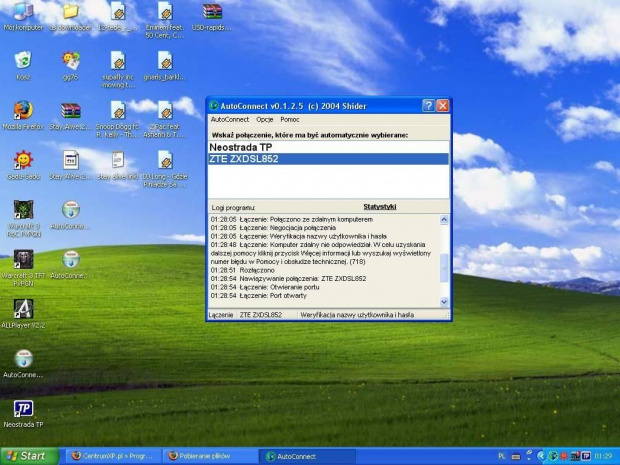This screenshot has width=620, height=465.
Task: Open the Neostrada TP desktop shortcut
Action: pyautogui.click(x=23, y=409)
